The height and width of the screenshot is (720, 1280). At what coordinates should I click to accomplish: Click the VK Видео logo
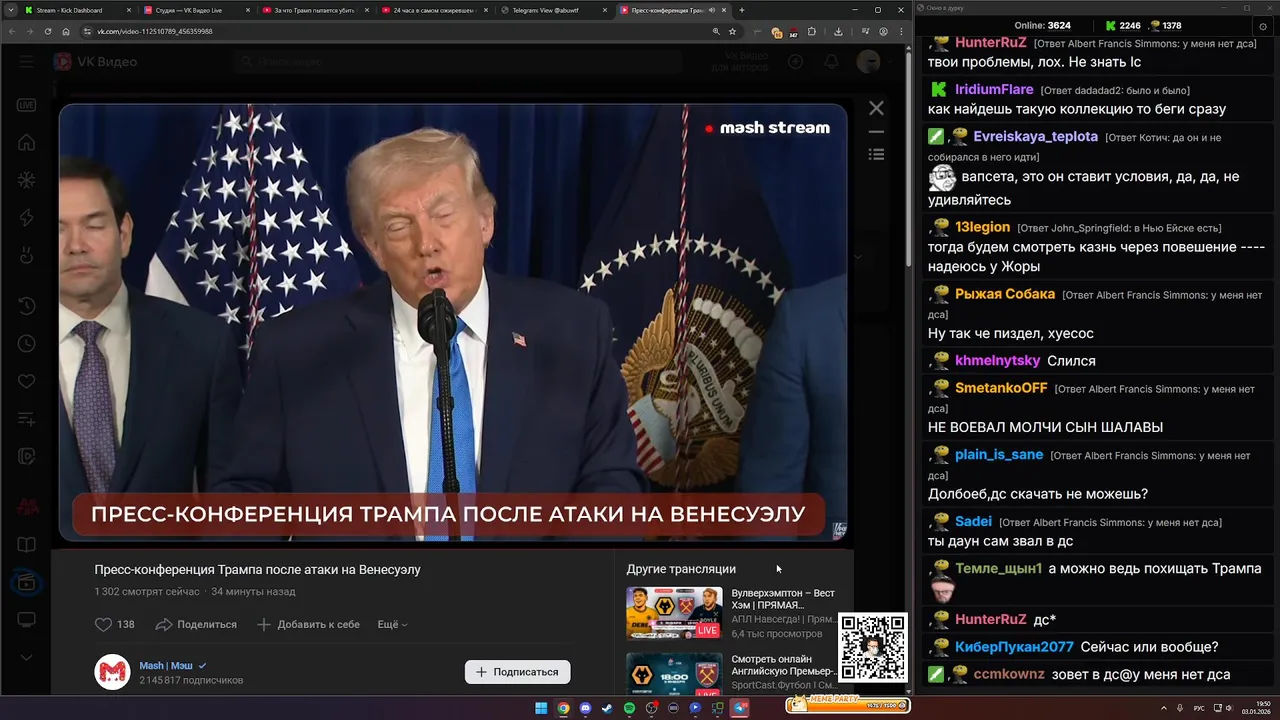point(95,62)
